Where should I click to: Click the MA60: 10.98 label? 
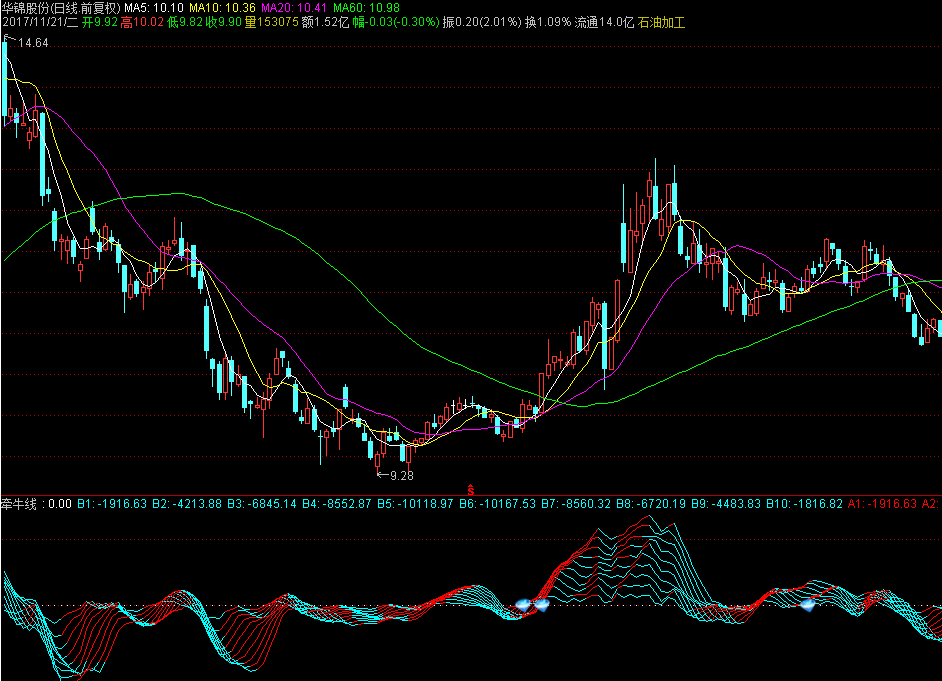click(x=366, y=8)
